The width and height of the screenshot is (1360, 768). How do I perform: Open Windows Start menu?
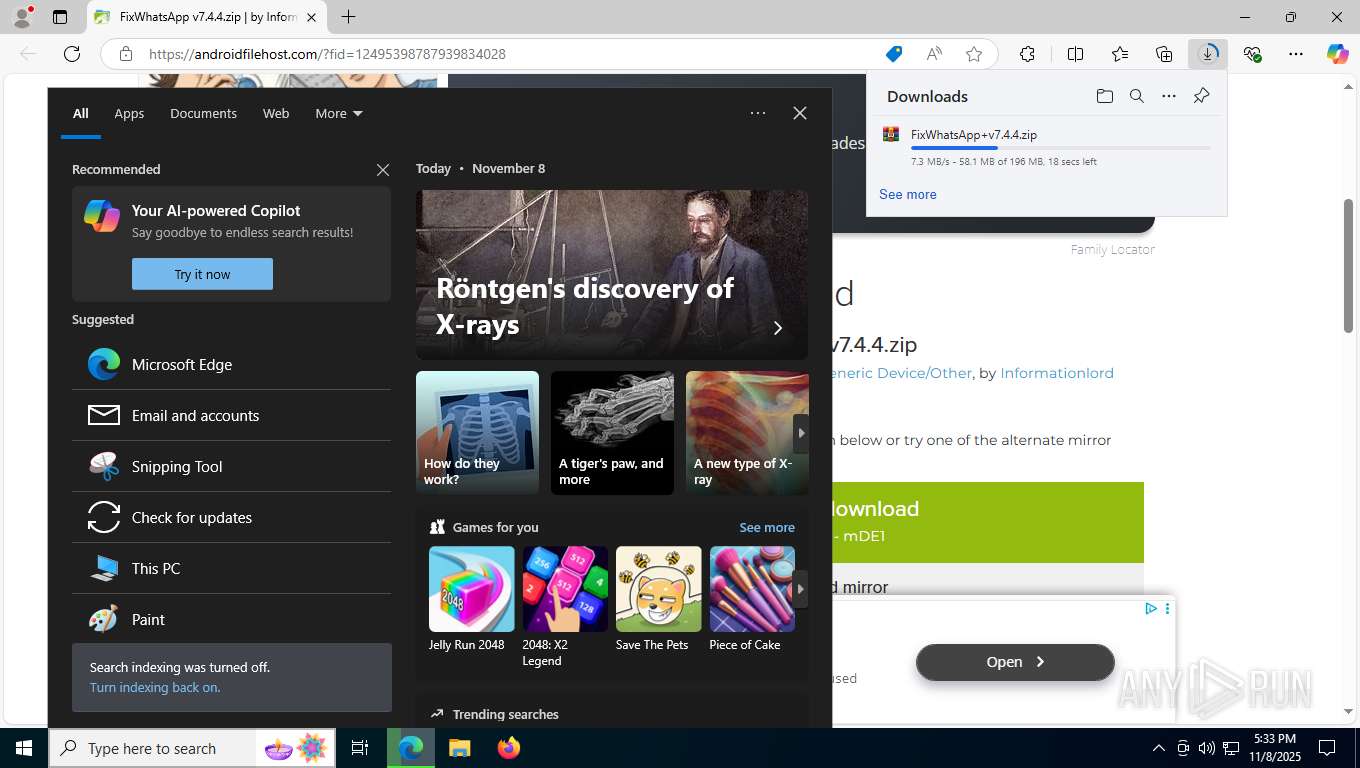point(24,748)
